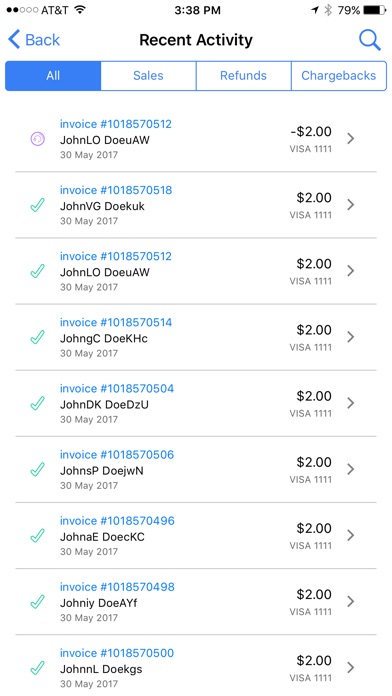Tap green checkmark beside JohngC DoeKHc
The height and width of the screenshot is (696, 392).
pos(37,337)
